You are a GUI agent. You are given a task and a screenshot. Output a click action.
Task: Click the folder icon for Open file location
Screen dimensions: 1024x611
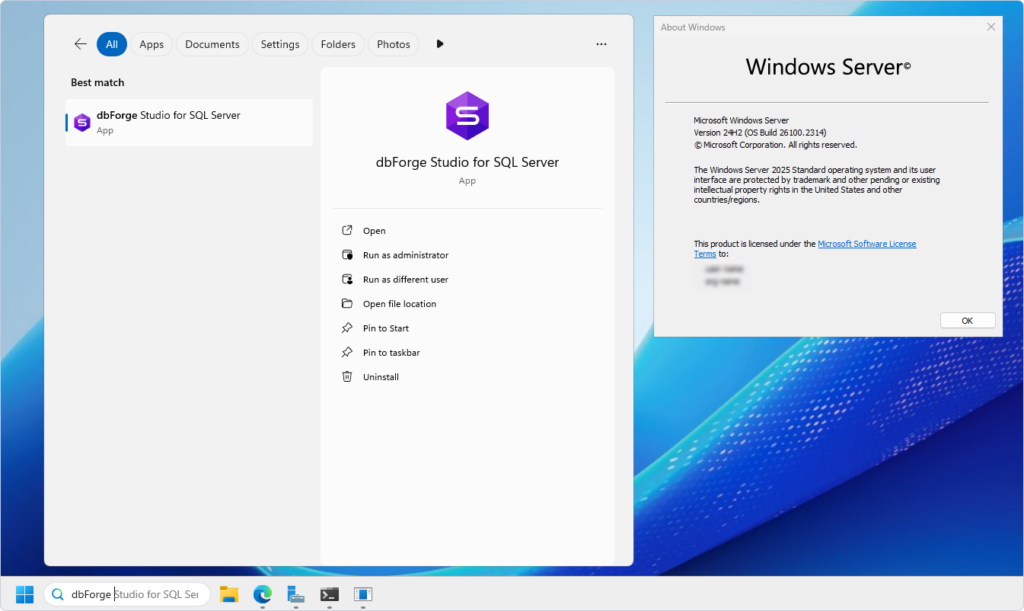point(347,304)
